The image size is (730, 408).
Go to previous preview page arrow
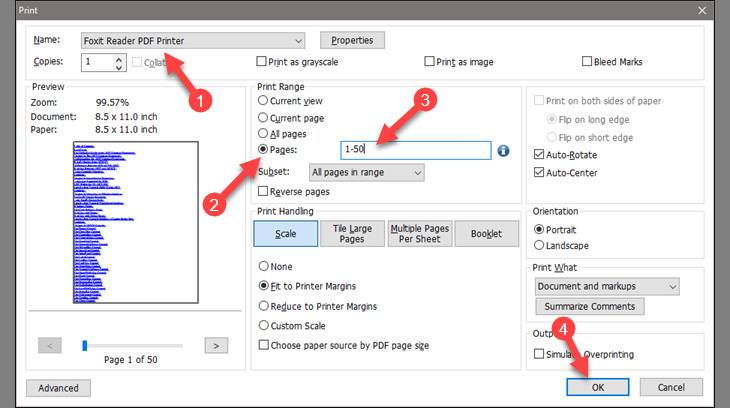[x=51, y=345]
